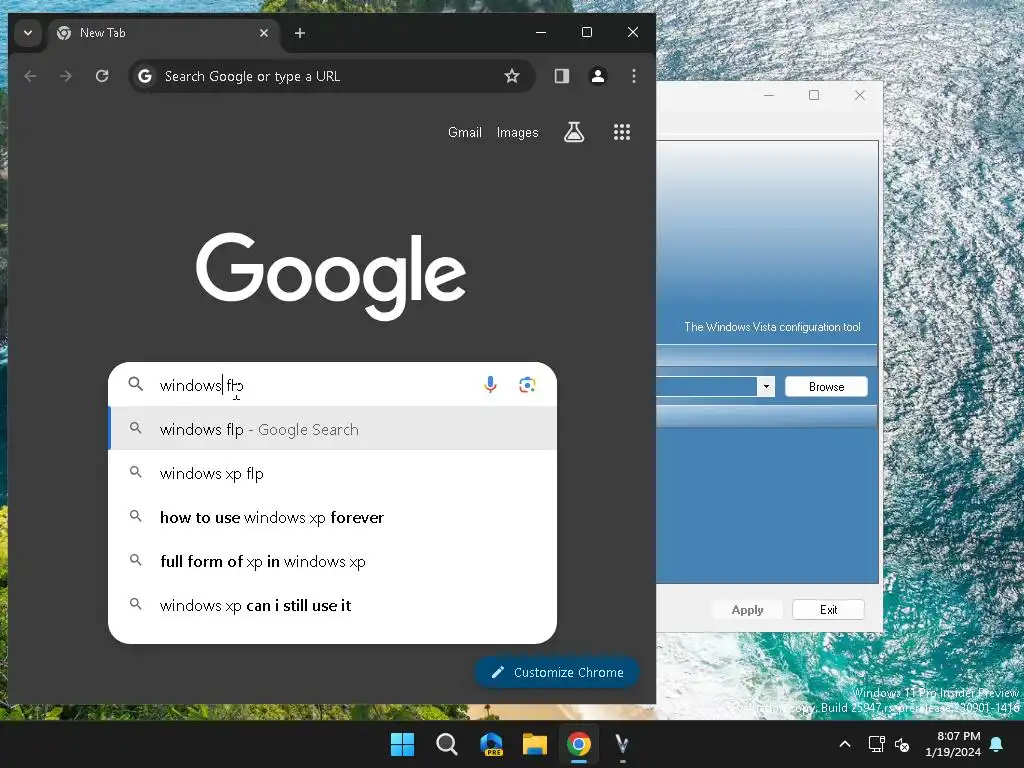Select the windows flp - Google Search suggestion

(x=332, y=429)
